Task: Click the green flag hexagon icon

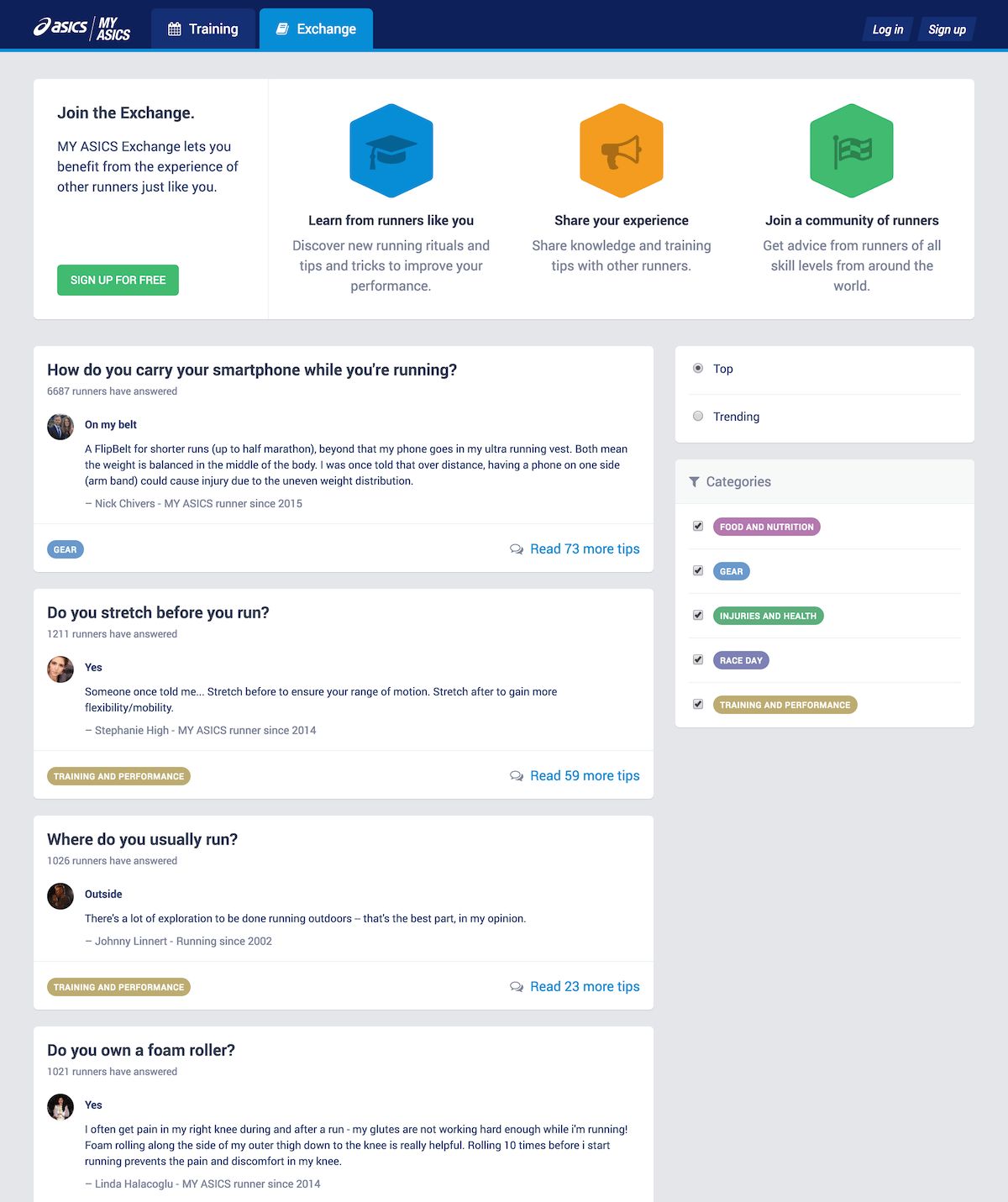Action: point(852,151)
